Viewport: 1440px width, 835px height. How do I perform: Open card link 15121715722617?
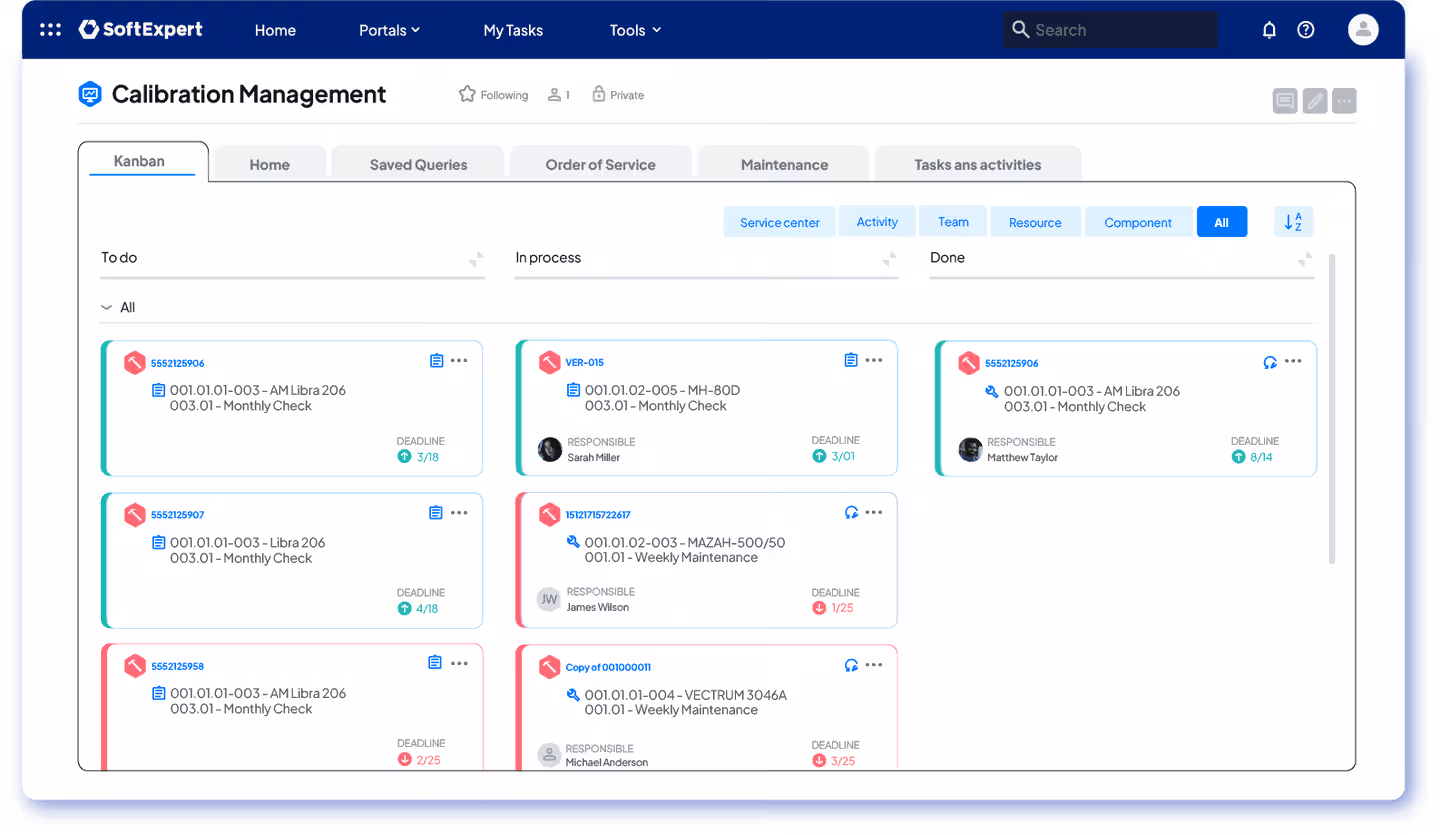[598, 515]
